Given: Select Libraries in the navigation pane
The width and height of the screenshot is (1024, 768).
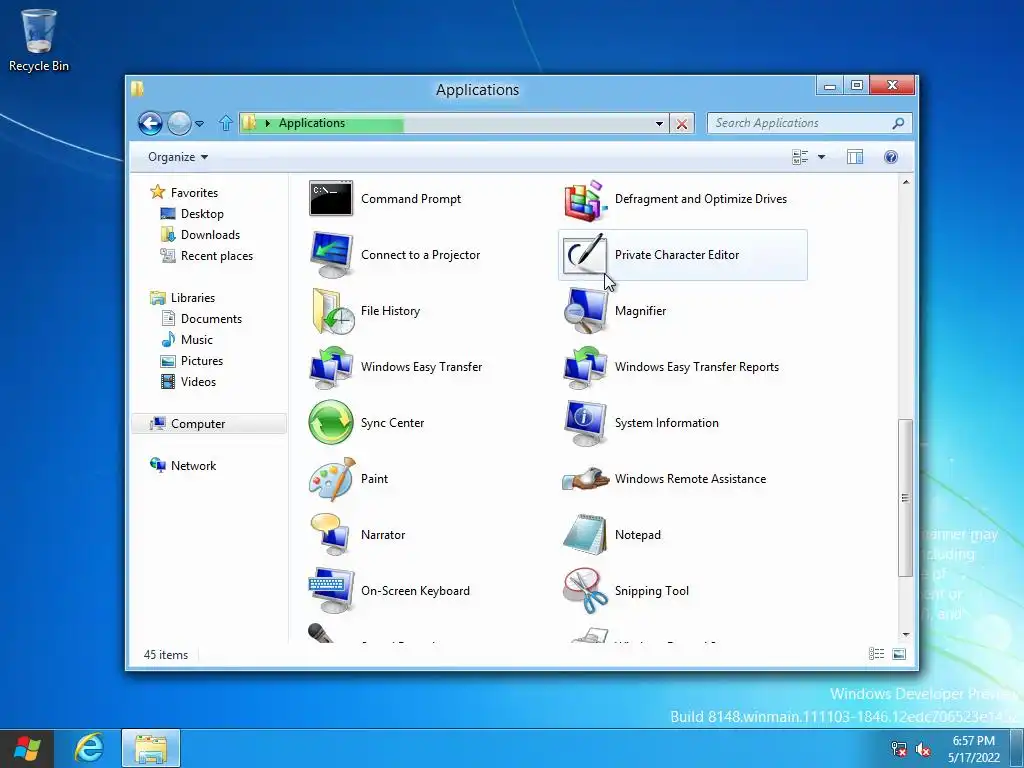Looking at the screenshot, I should pos(193,298).
